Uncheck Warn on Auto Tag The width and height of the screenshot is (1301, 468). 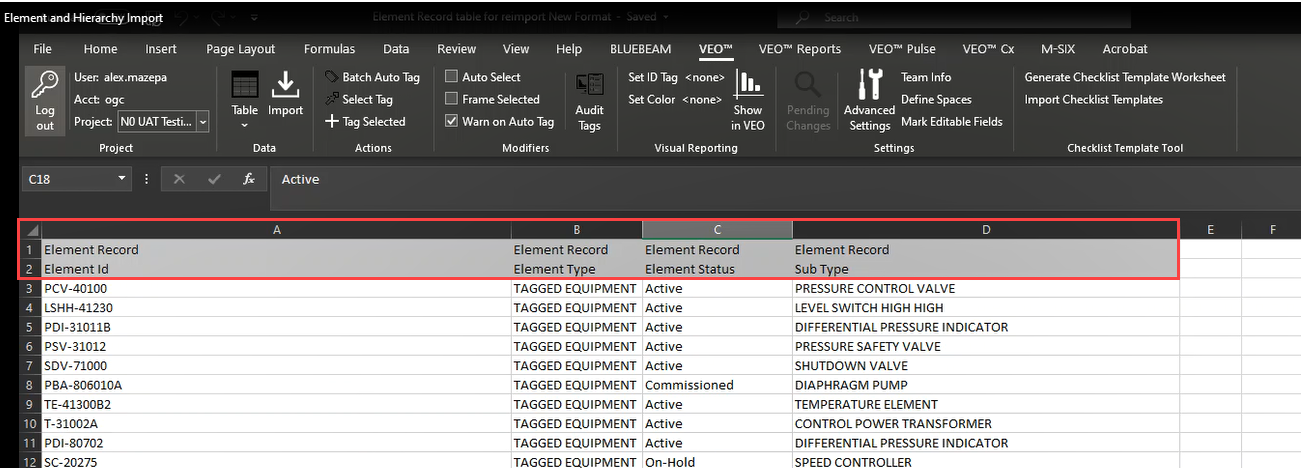(x=452, y=122)
